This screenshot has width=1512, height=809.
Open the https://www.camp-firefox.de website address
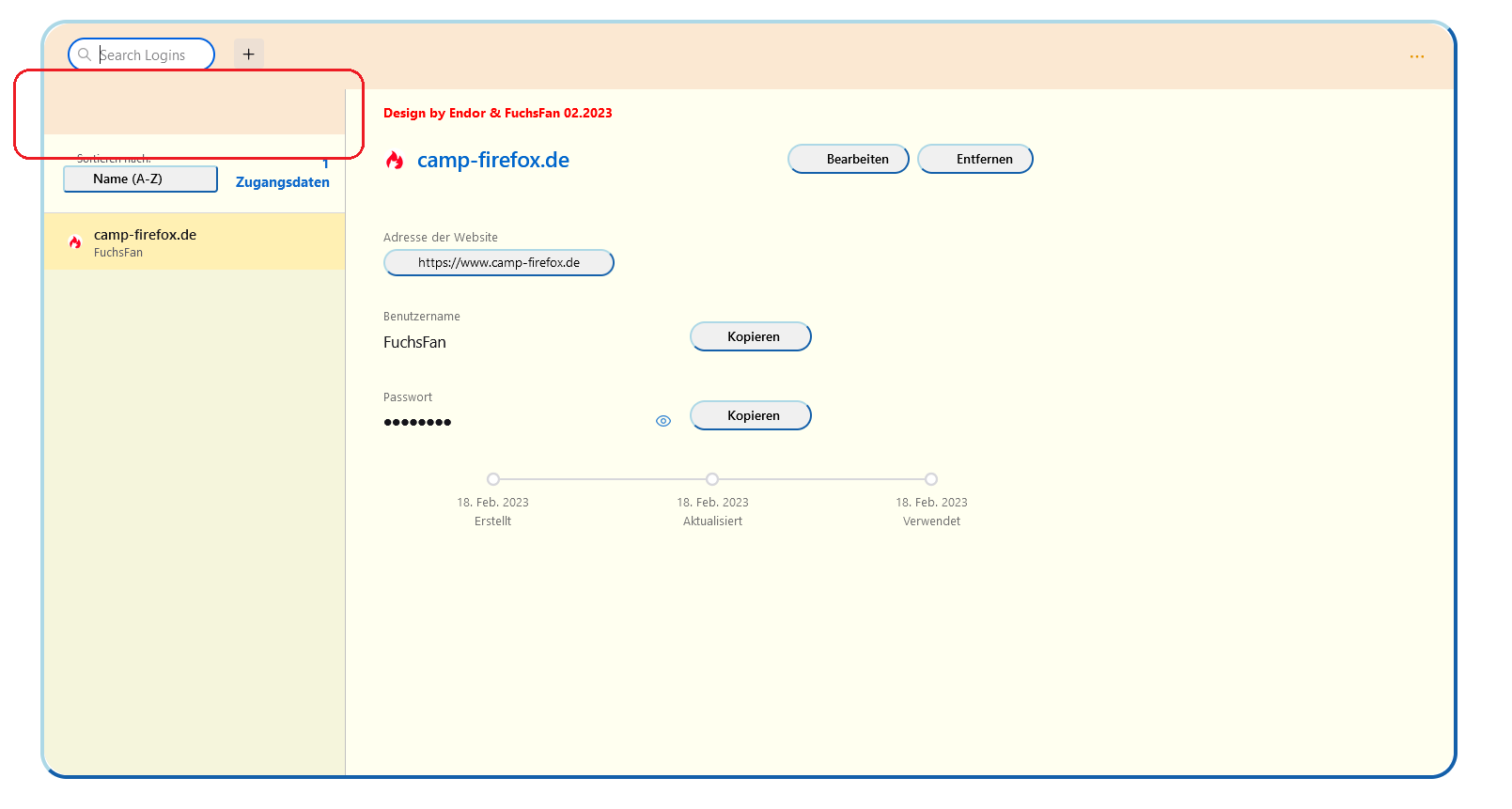pyautogui.click(x=499, y=263)
